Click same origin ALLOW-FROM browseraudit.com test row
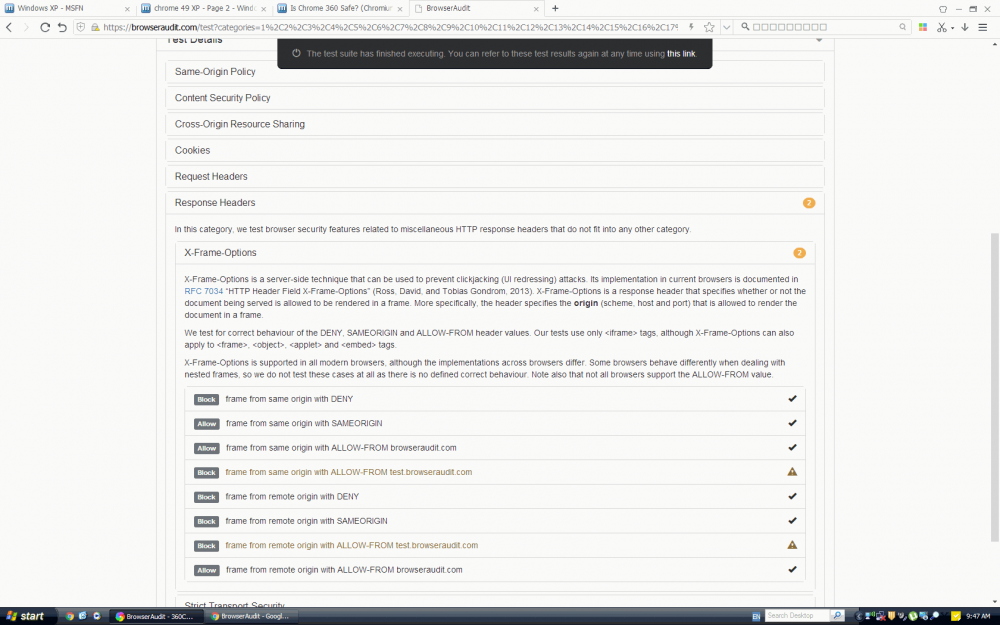Image resolution: width=1000 pixels, height=625 pixels. pos(495,448)
